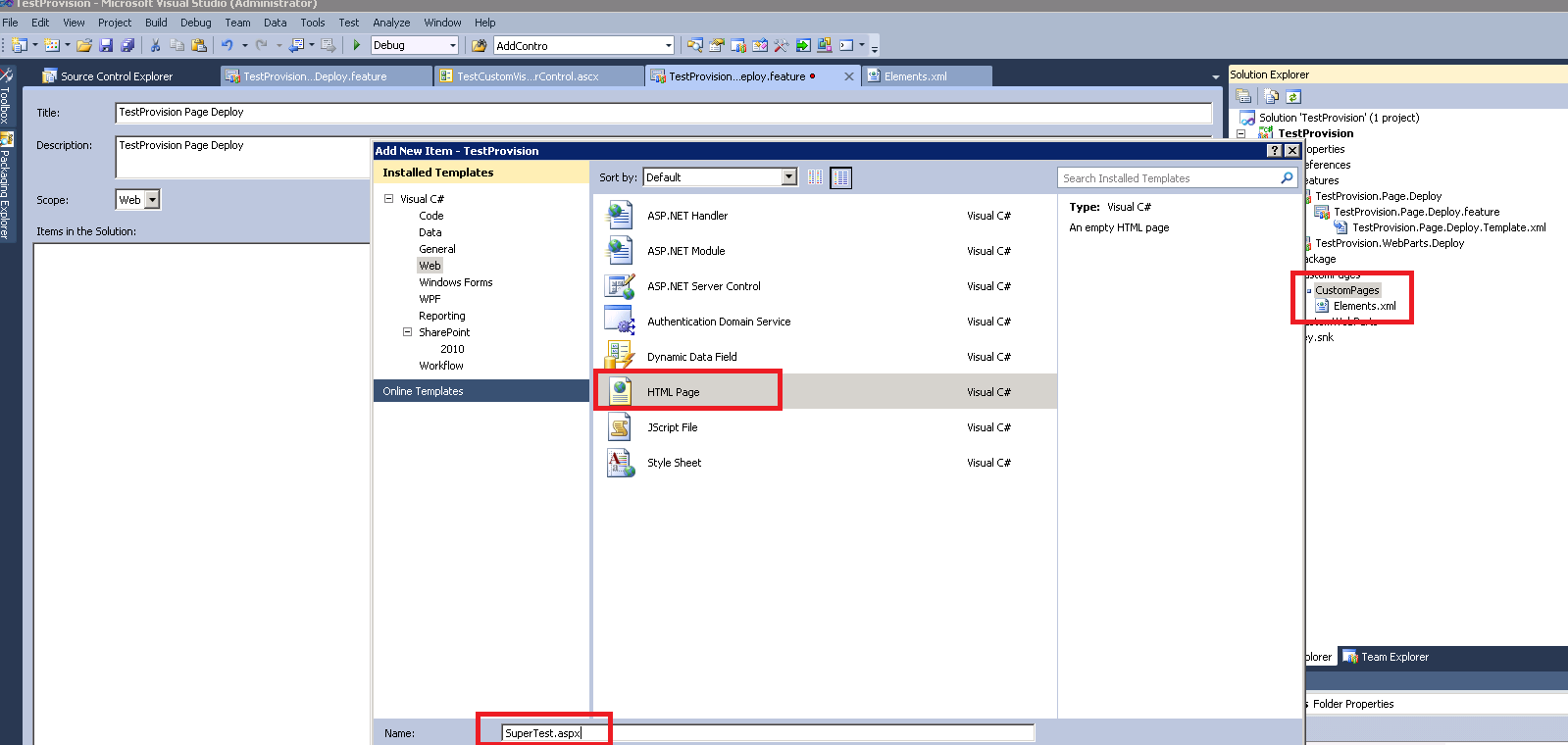Click the Undo arrow icon
The height and width of the screenshot is (745, 1568).
point(227,45)
